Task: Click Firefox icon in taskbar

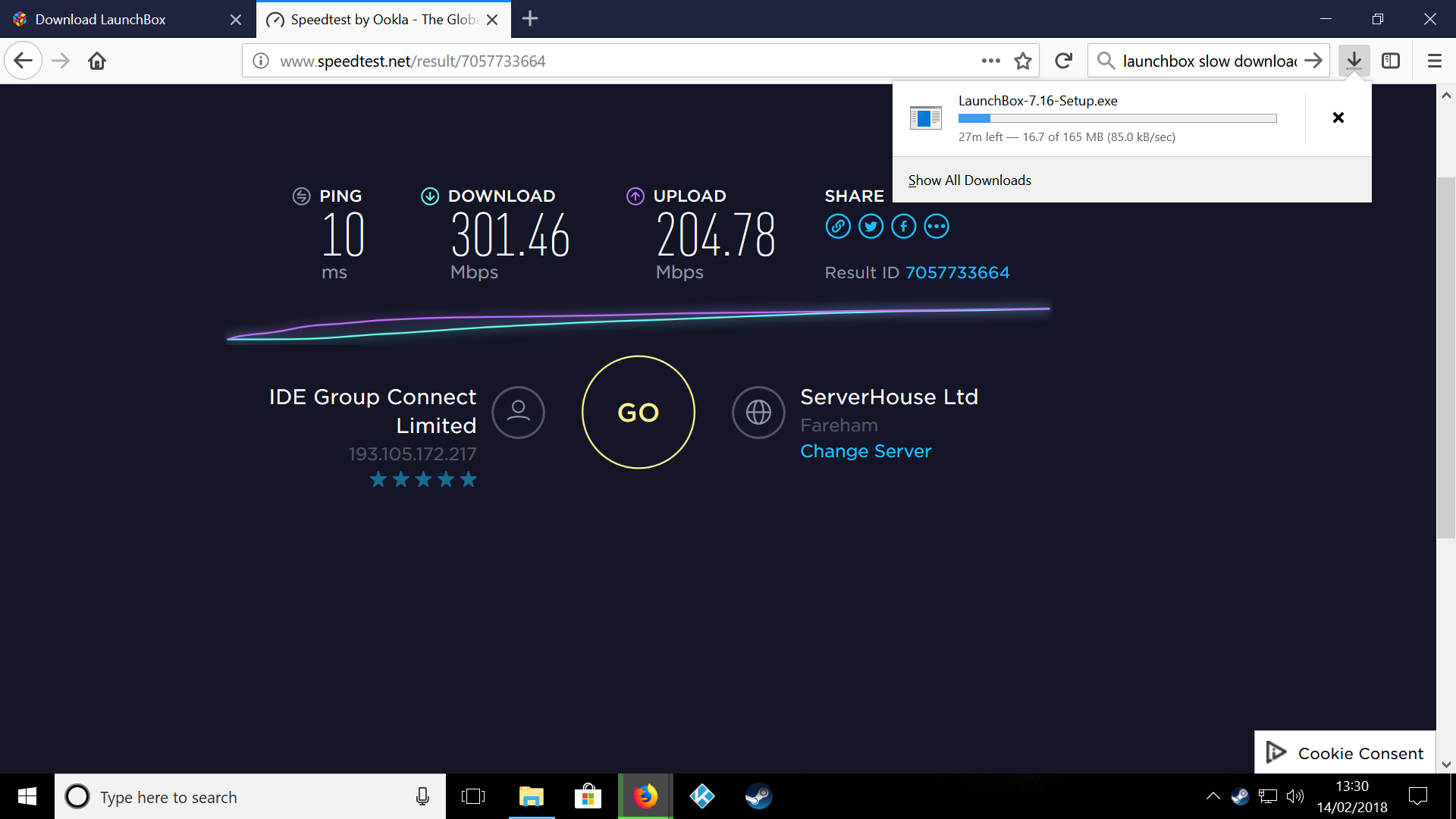Action: coord(645,796)
